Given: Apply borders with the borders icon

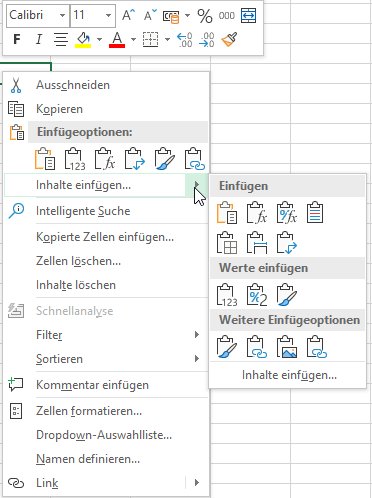Looking at the screenshot, I should (150, 39).
